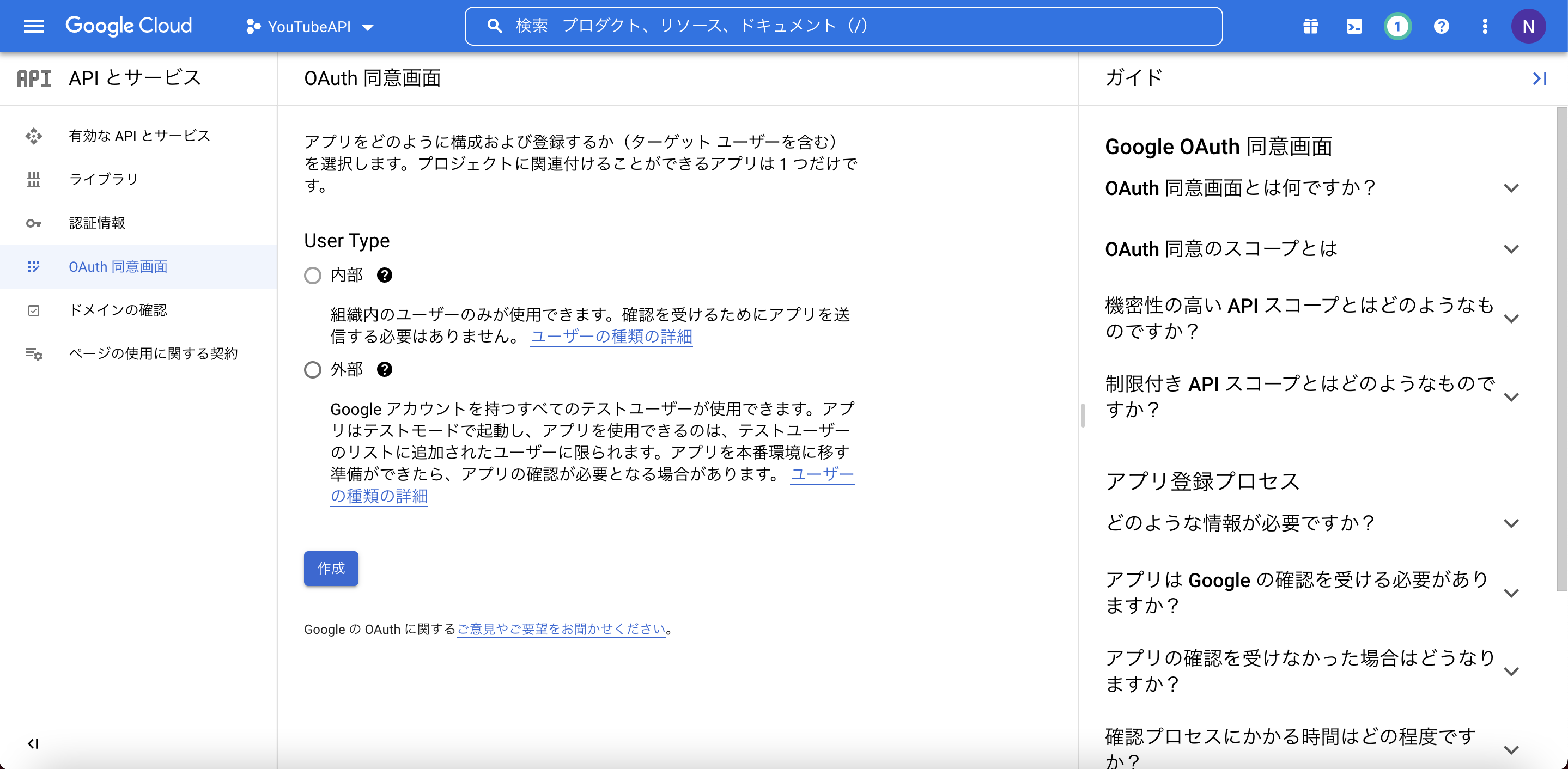Viewport: 1568px width, 769px height.
Task: Select ドメインの確認 sidebar item
Action: pyautogui.click(x=119, y=310)
